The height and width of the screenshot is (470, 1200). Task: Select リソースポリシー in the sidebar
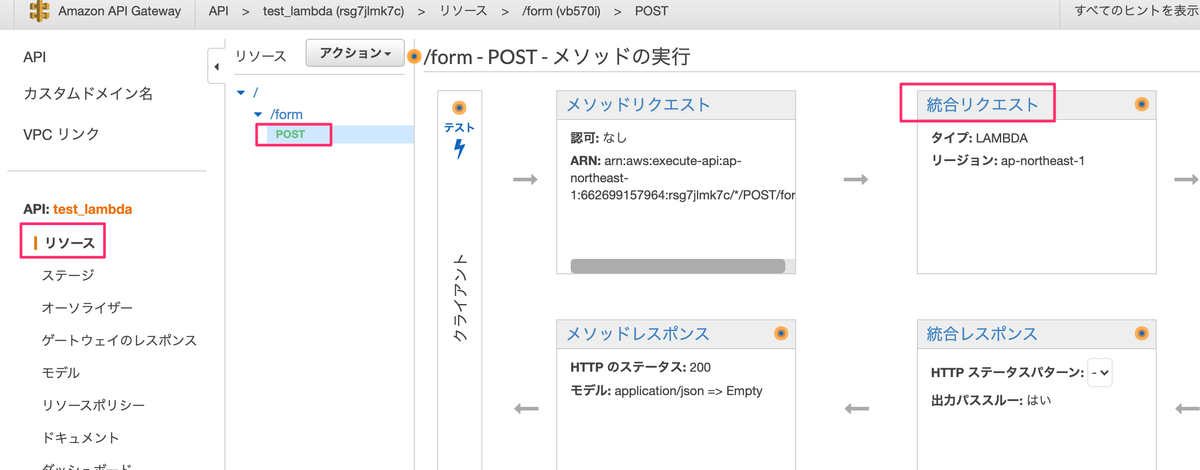point(93,405)
